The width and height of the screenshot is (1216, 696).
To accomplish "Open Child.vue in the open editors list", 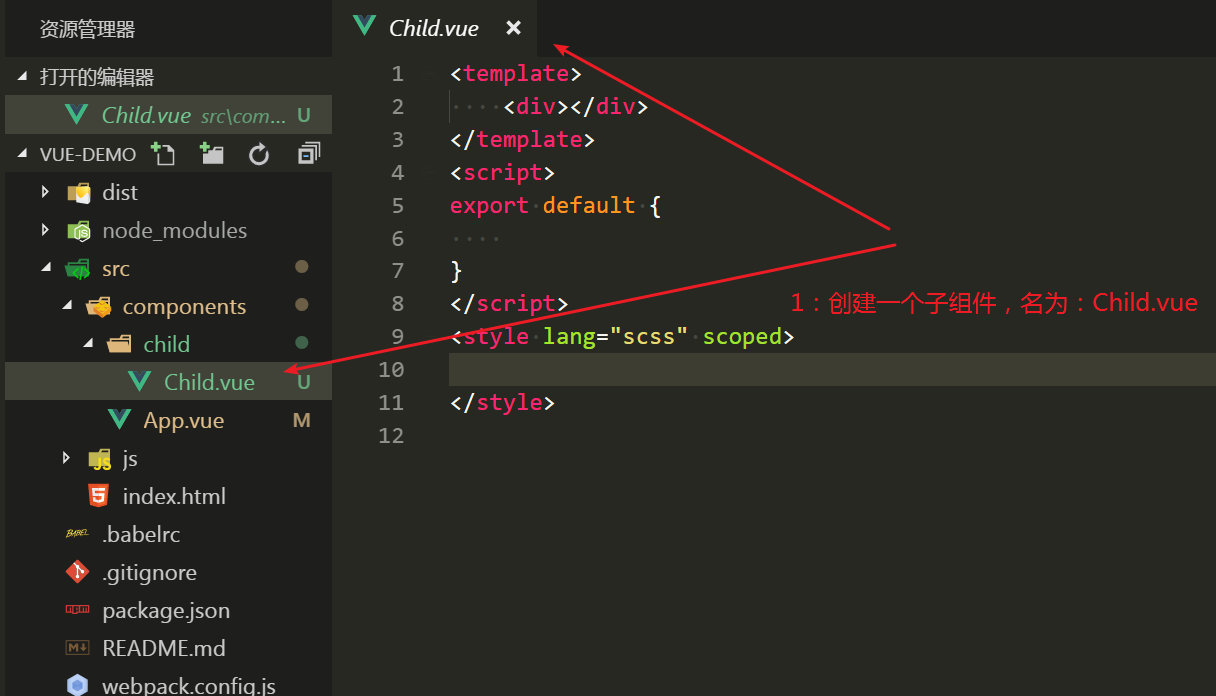I will point(168,115).
